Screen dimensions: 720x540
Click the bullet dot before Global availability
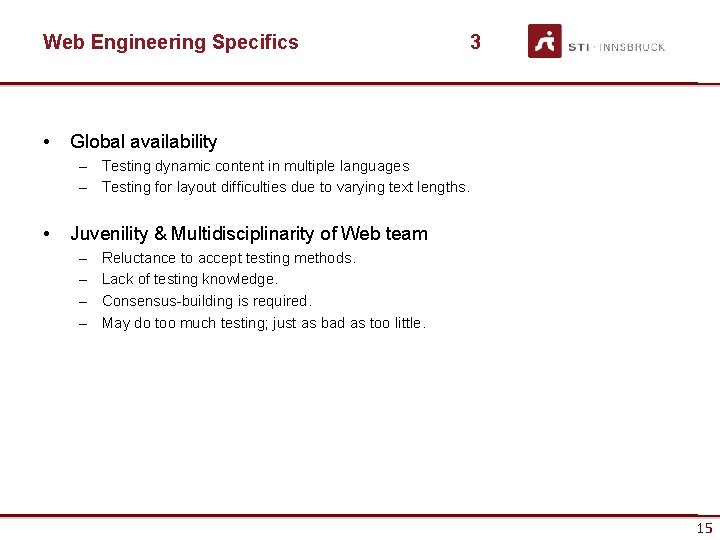point(46,142)
